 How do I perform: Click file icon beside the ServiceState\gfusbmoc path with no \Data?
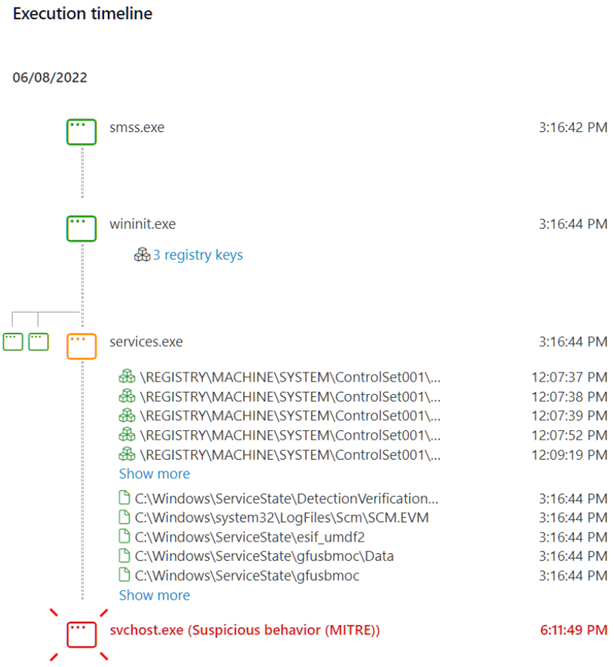point(124,575)
